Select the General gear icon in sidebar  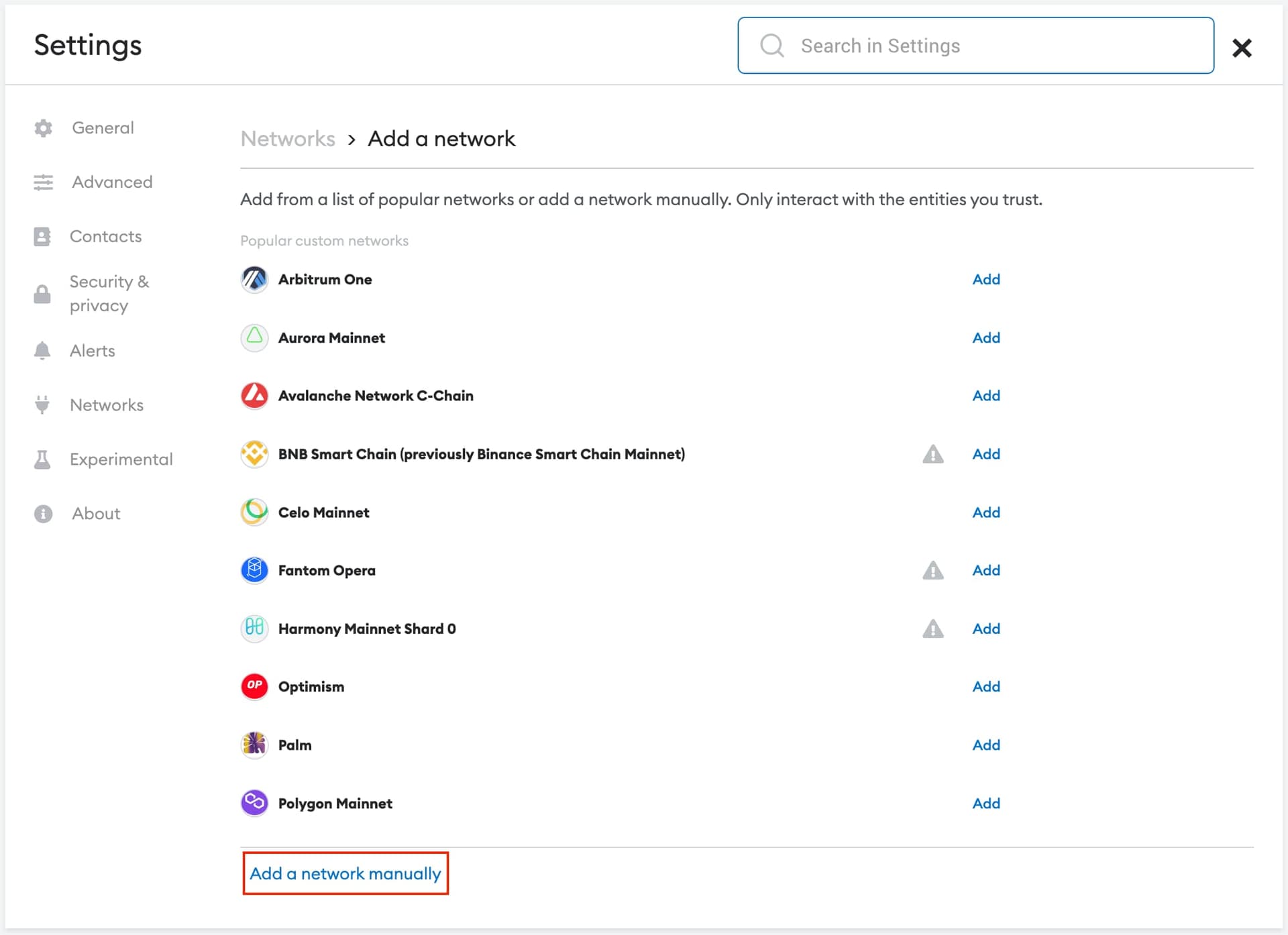coord(43,127)
